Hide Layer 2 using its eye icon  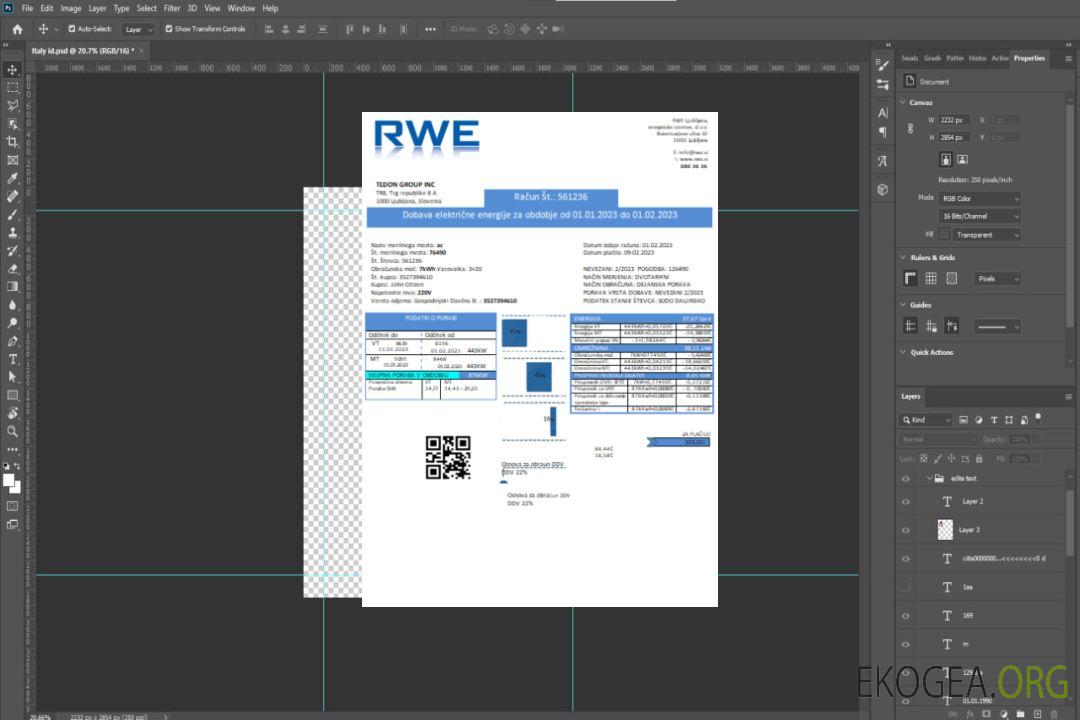click(x=906, y=502)
